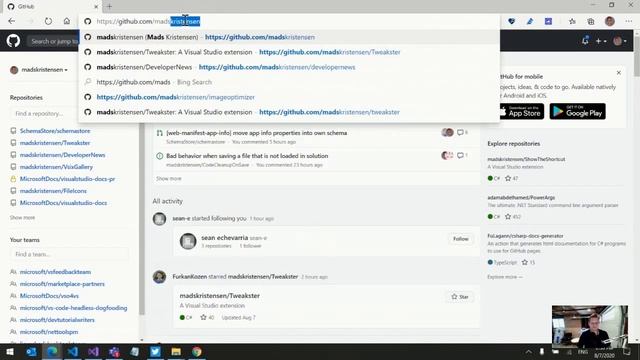Open Chrome from the taskbar

point(197,352)
